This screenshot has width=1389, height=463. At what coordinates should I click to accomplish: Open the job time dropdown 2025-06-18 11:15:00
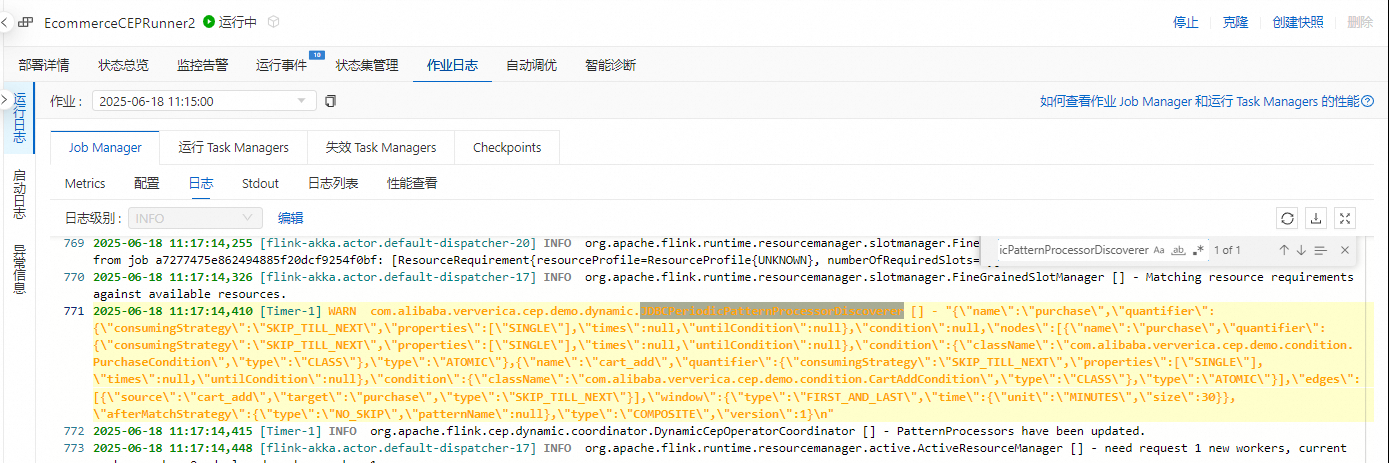coord(204,101)
